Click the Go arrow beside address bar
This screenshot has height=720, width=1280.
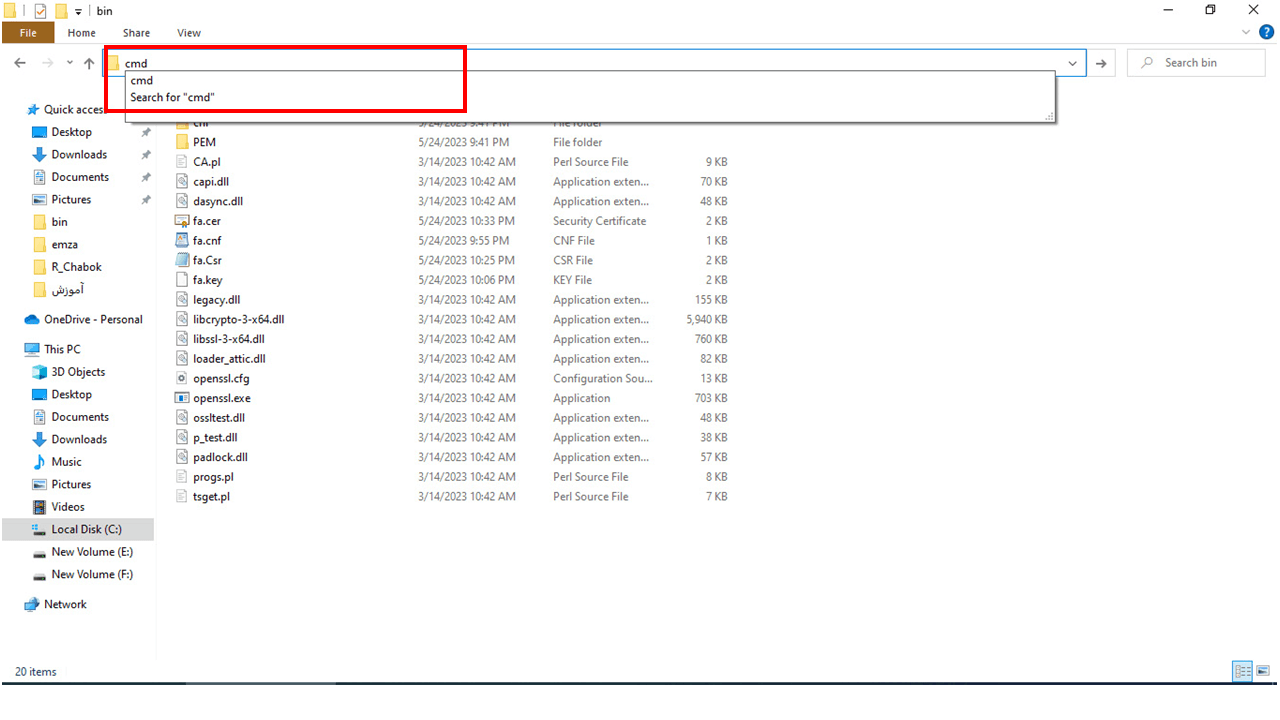tap(1101, 63)
